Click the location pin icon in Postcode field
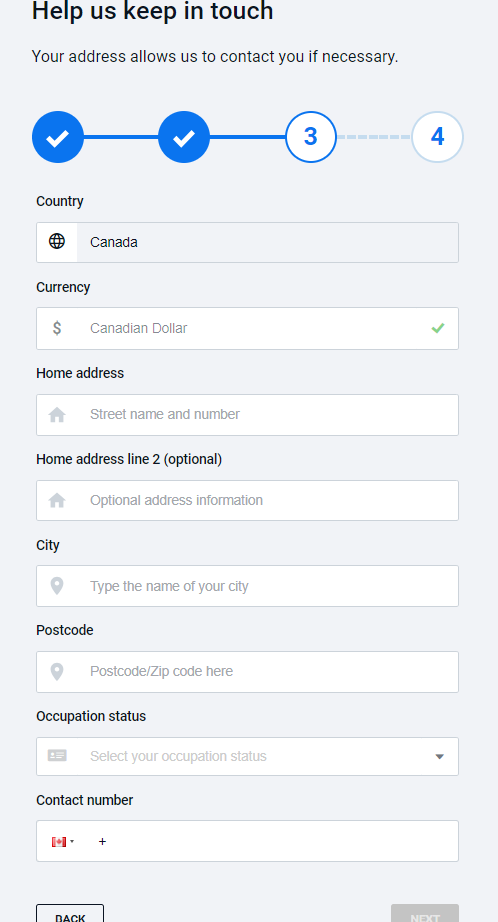 57,672
